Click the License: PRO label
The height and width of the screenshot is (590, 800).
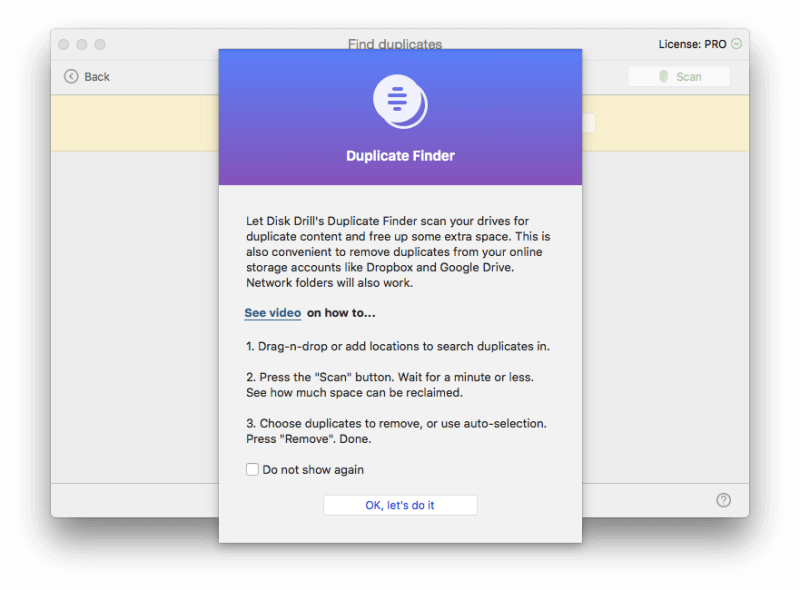coord(692,44)
